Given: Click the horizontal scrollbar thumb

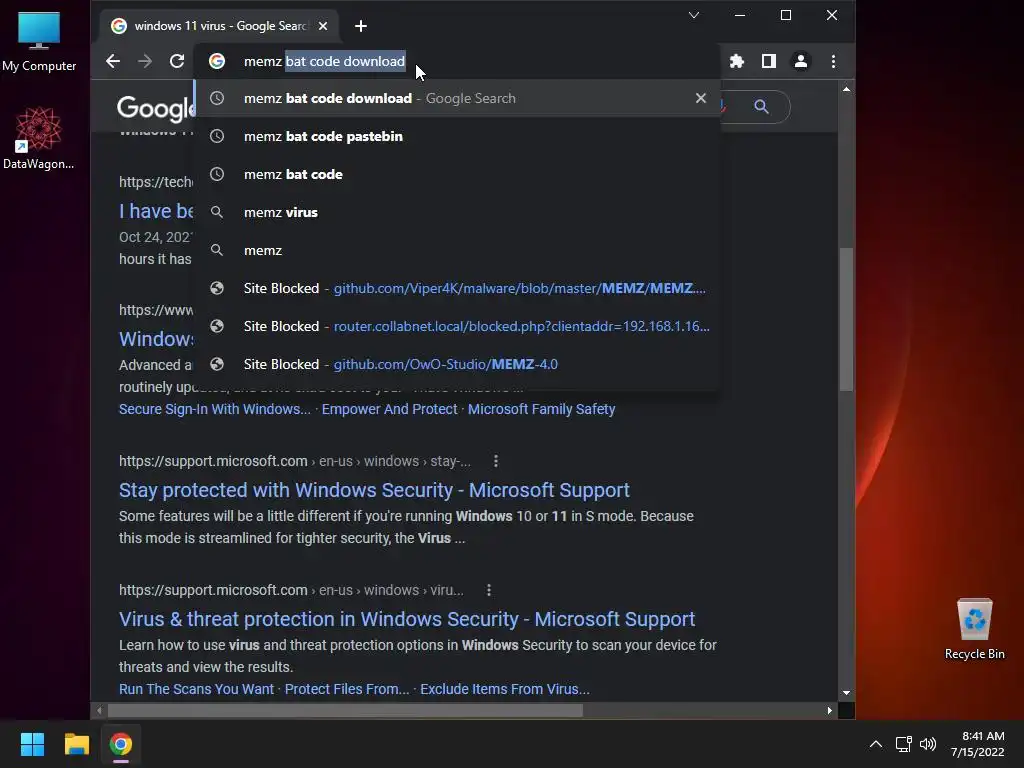Looking at the screenshot, I should 345,711.
